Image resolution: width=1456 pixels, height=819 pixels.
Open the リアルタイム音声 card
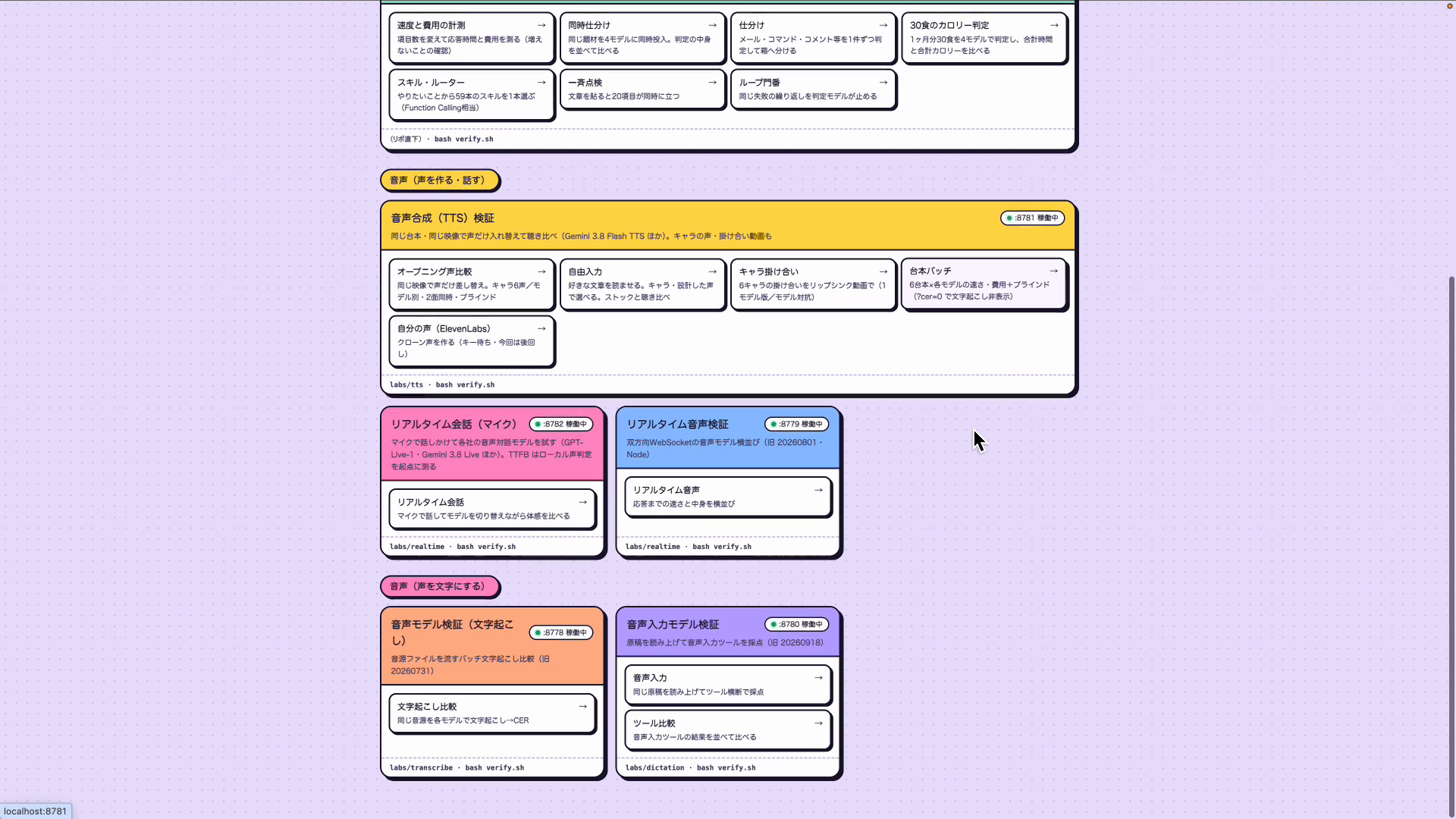tap(727, 496)
